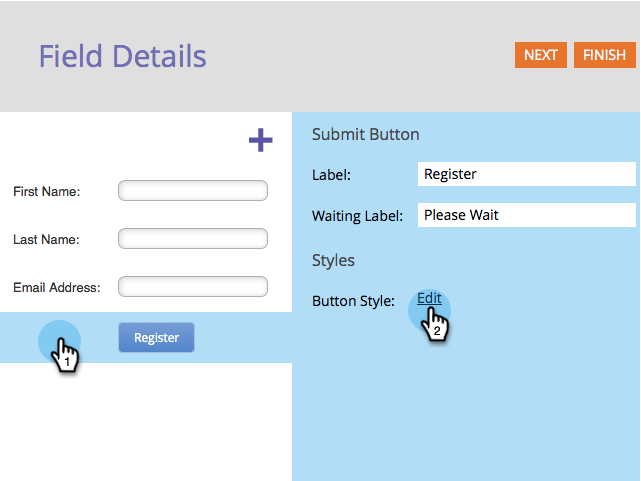
Task: Focus the Email Address text field
Action: point(193,286)
